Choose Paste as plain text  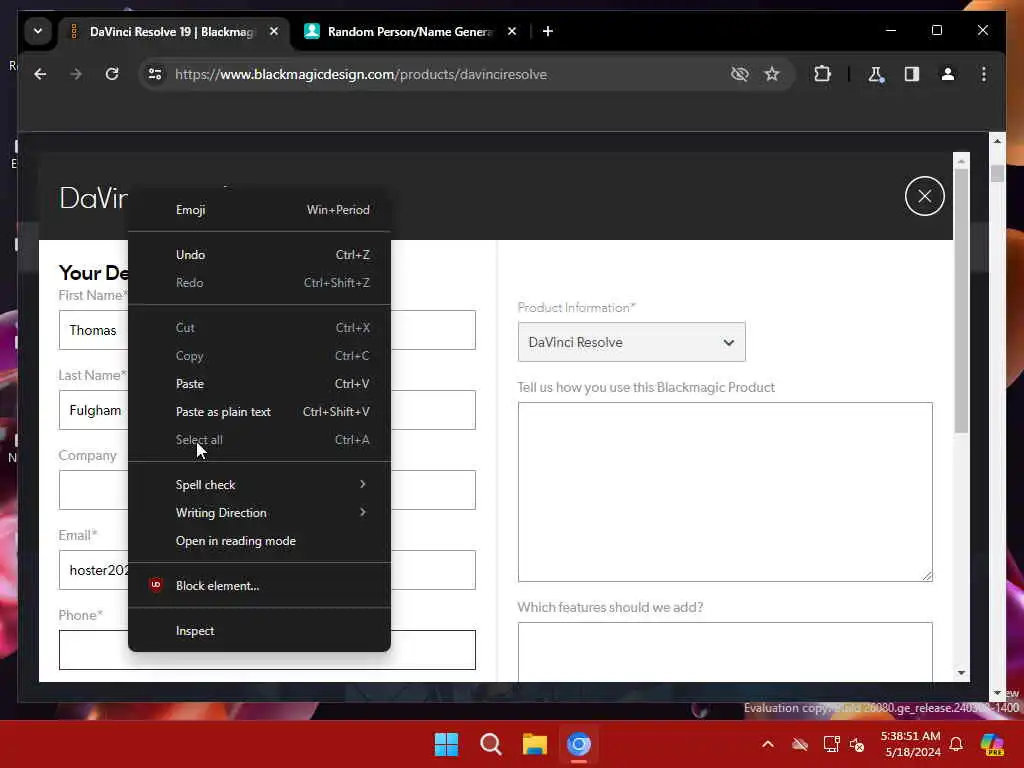259,412
